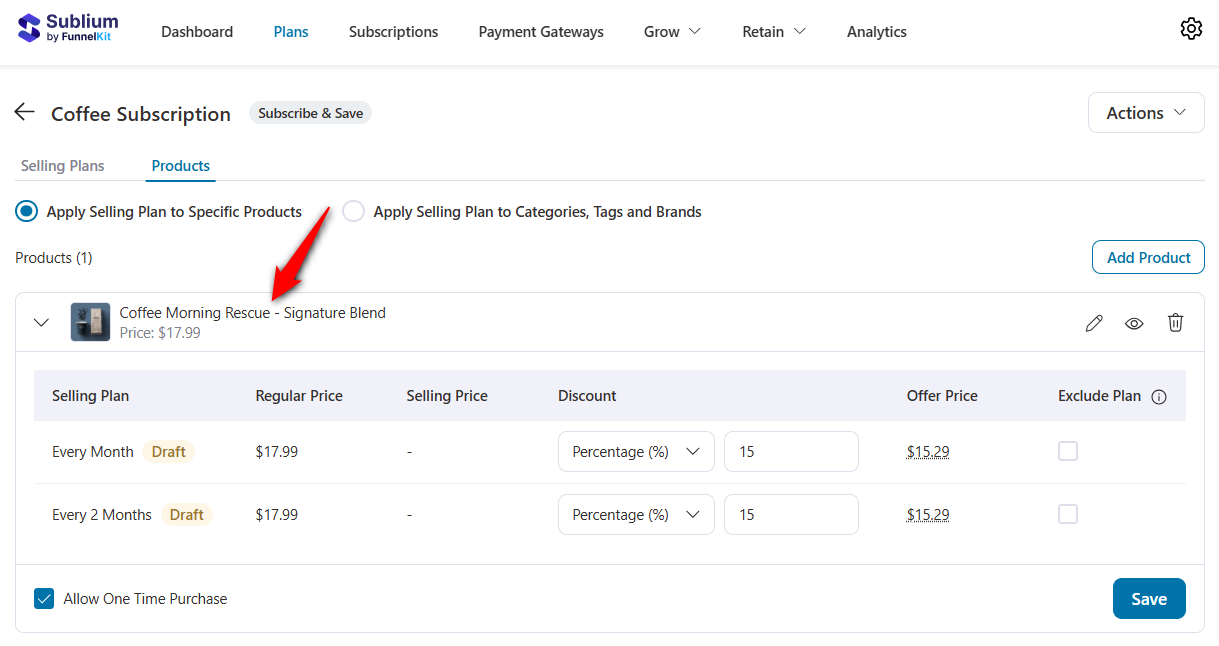Save the product plan settings
1219x646 pixels.
[1148, 598]
